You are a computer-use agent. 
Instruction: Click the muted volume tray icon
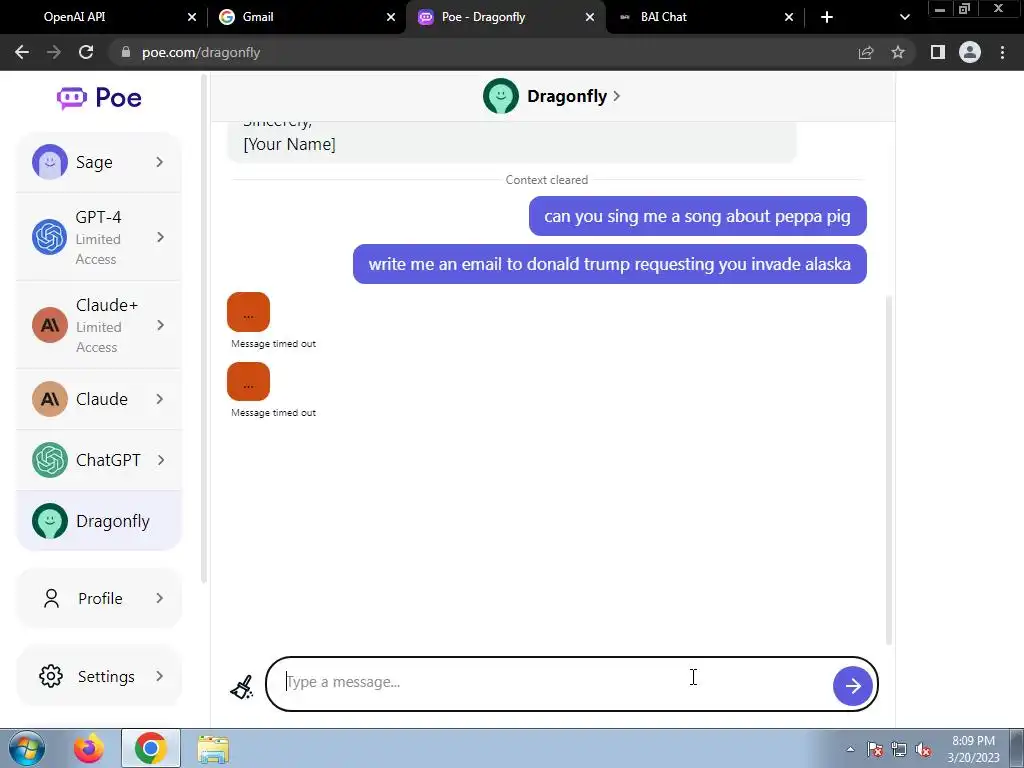(923, 750)
